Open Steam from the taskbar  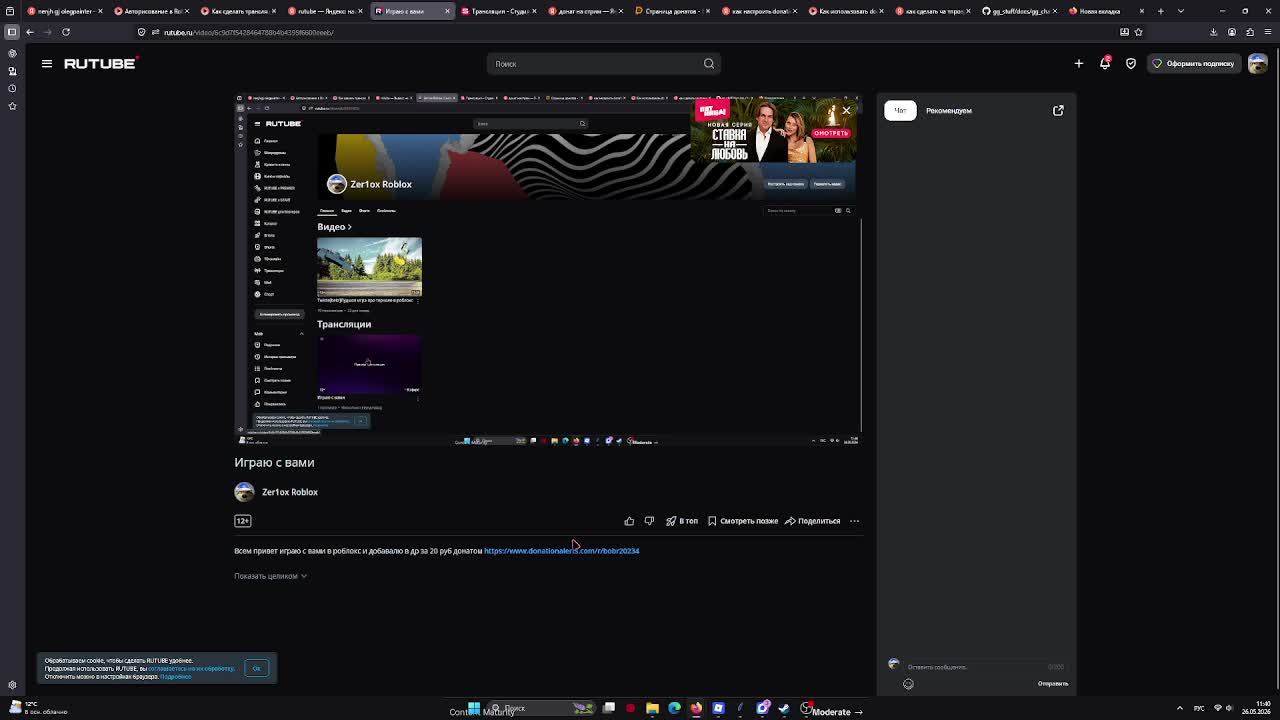pyautogui.click(x=784, y=708)
